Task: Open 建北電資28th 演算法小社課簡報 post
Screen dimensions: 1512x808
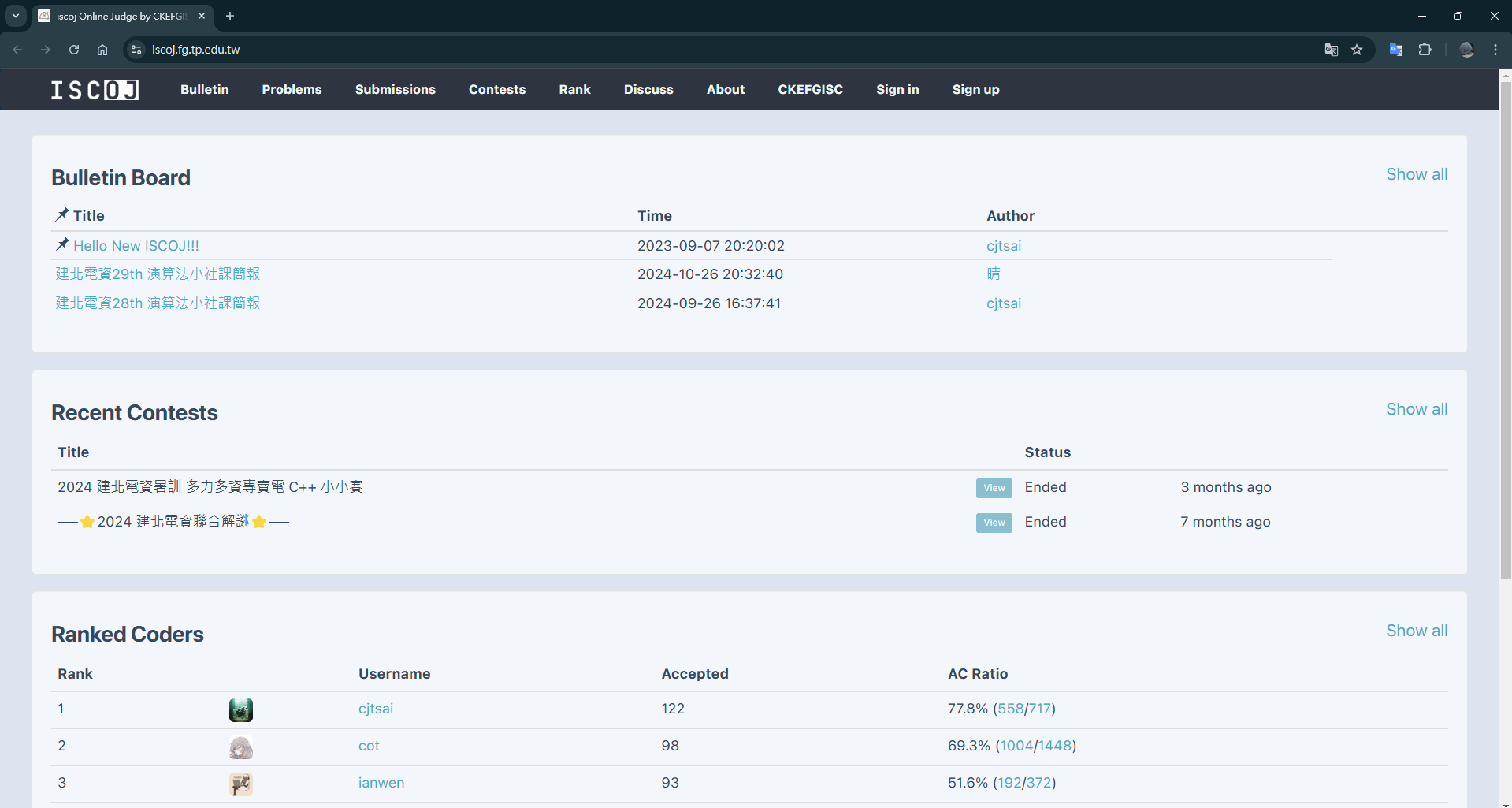Action: (x=158, y=303)
